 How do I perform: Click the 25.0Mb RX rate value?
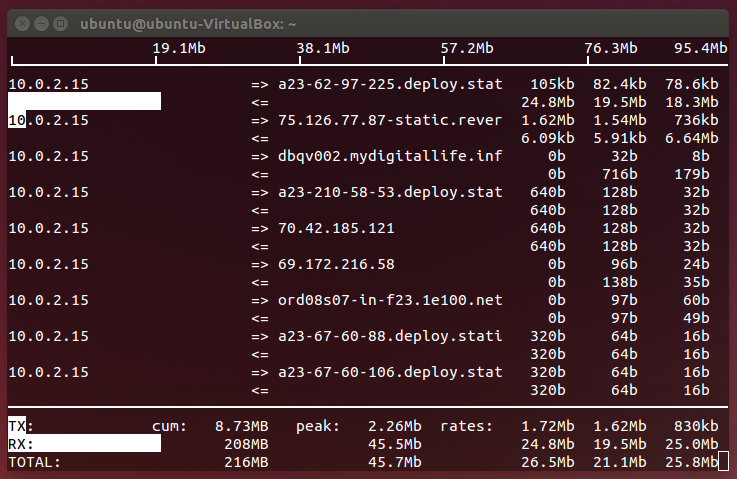pyautogui.click(x=691, y=444)
